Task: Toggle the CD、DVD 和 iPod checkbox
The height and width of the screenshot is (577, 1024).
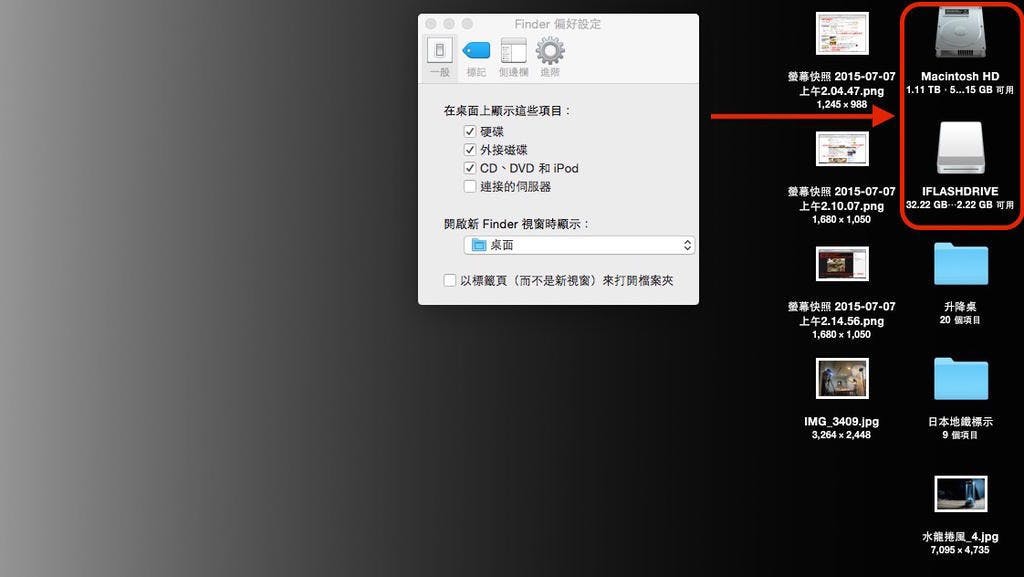Action: [x=470, y=168]
